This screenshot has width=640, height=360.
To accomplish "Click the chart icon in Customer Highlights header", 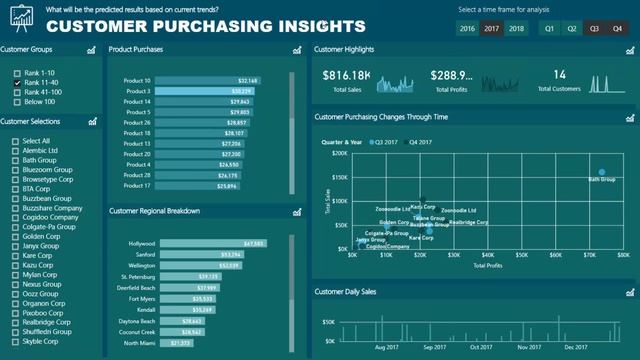I will (x=630, y=50).
